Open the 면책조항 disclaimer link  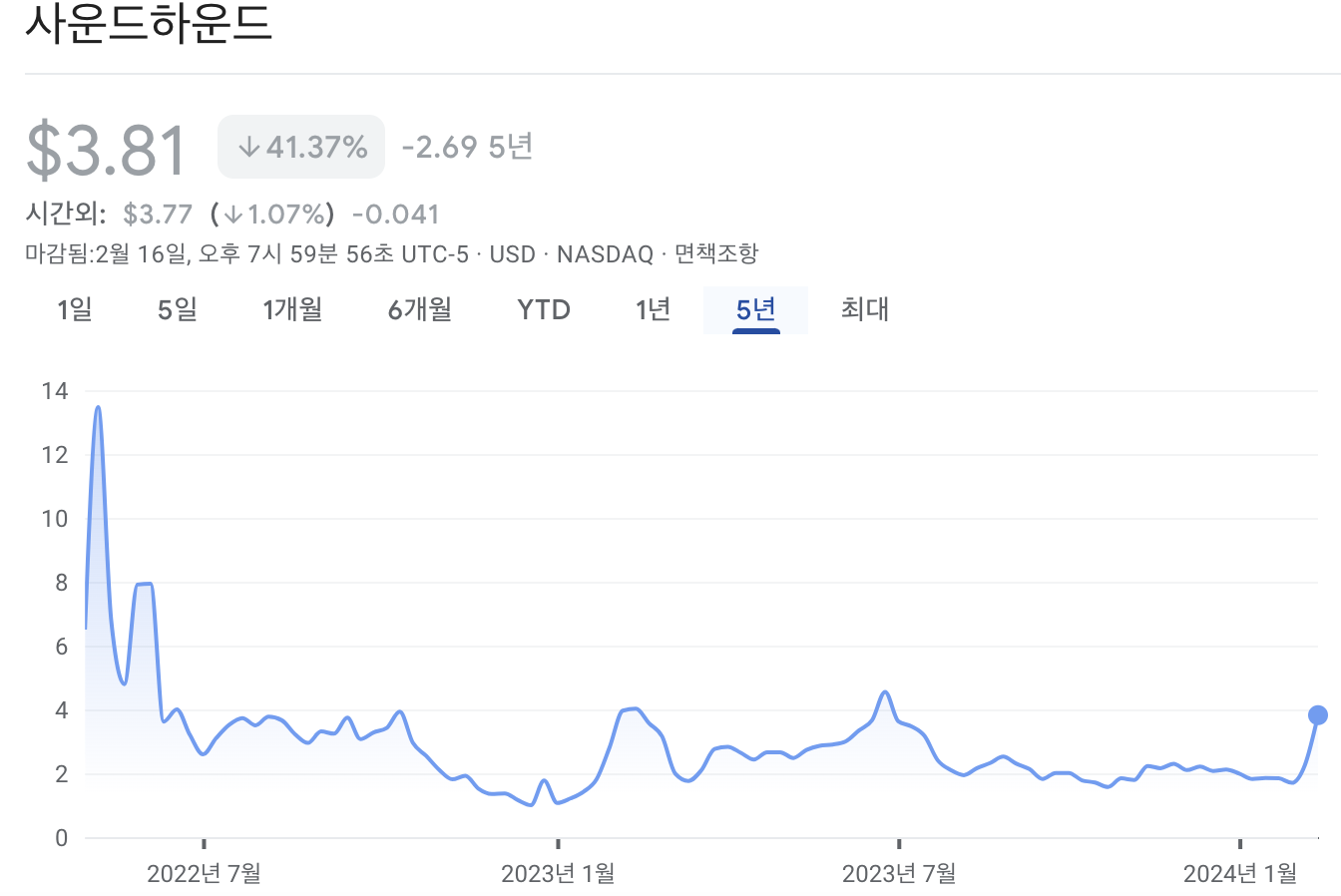715,253
